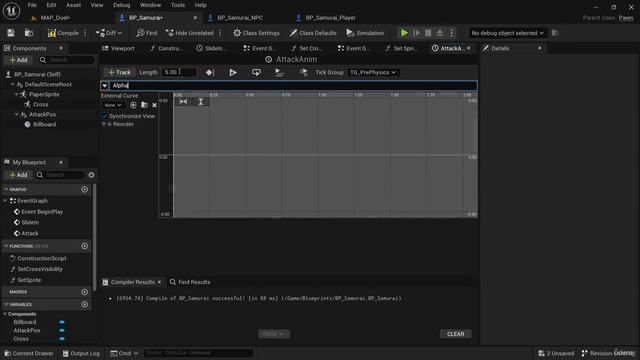Open the Asset menu
This screenshot has height=360, width=640.
pos(73,5)
